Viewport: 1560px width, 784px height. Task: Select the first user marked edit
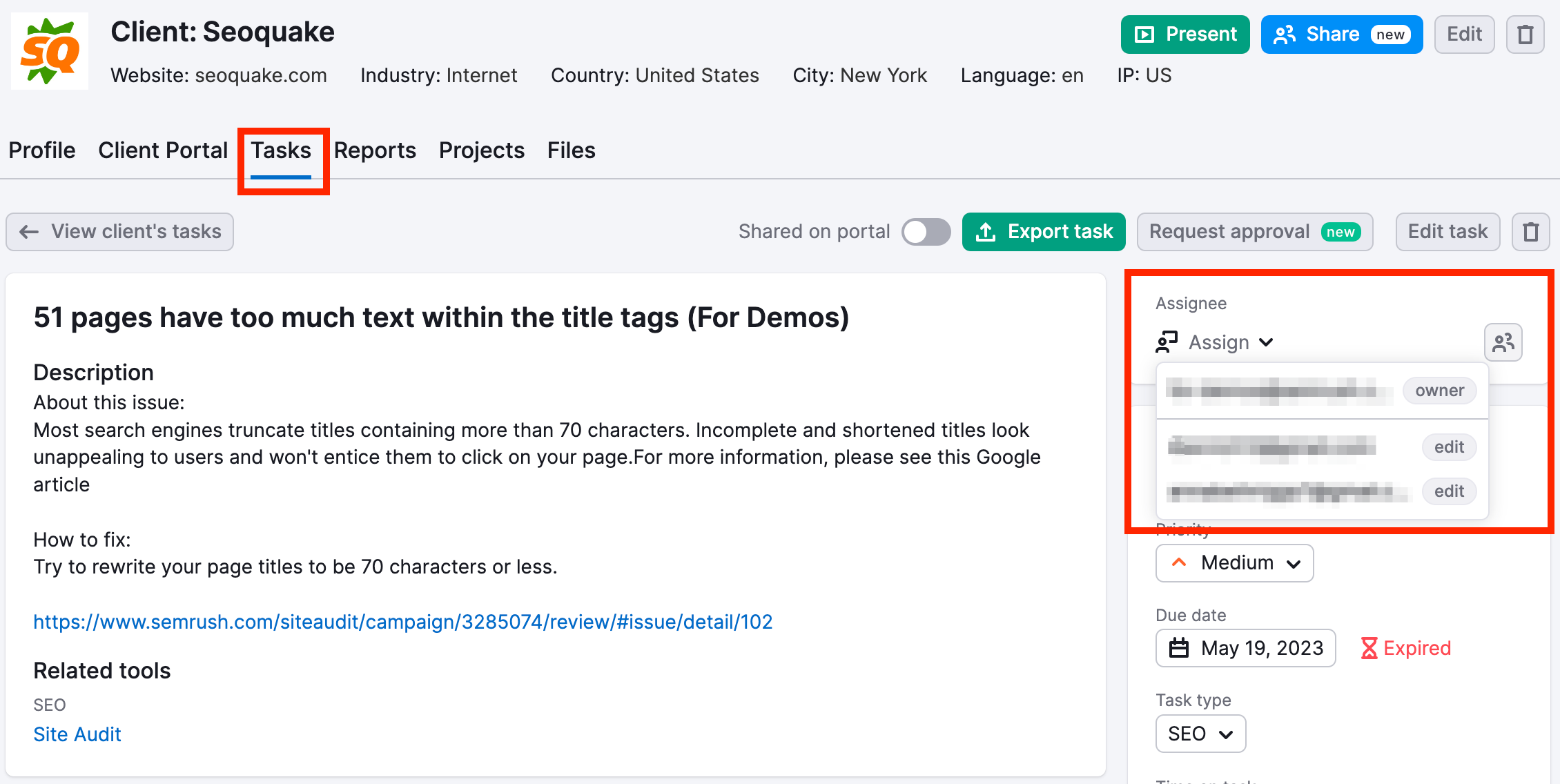coord(1322,447)
